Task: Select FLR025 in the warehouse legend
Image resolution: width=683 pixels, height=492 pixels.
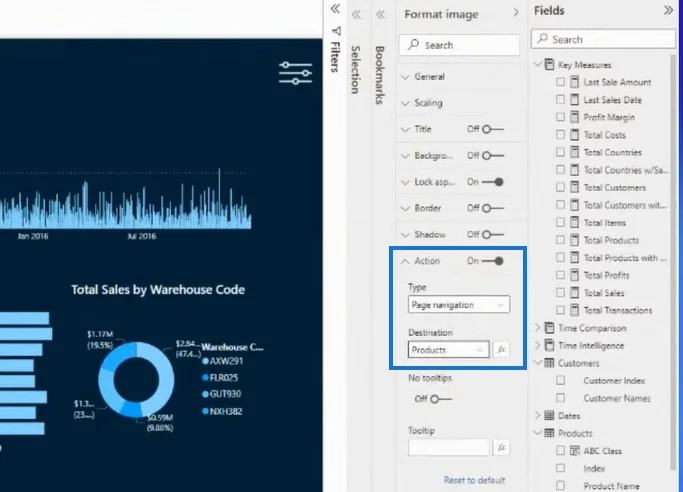Action: click(x=220, y=377)
